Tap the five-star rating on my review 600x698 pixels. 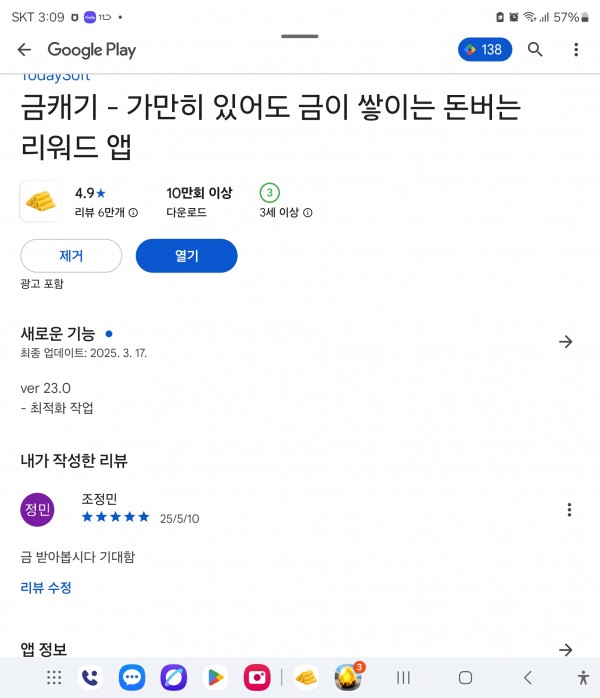116,517
